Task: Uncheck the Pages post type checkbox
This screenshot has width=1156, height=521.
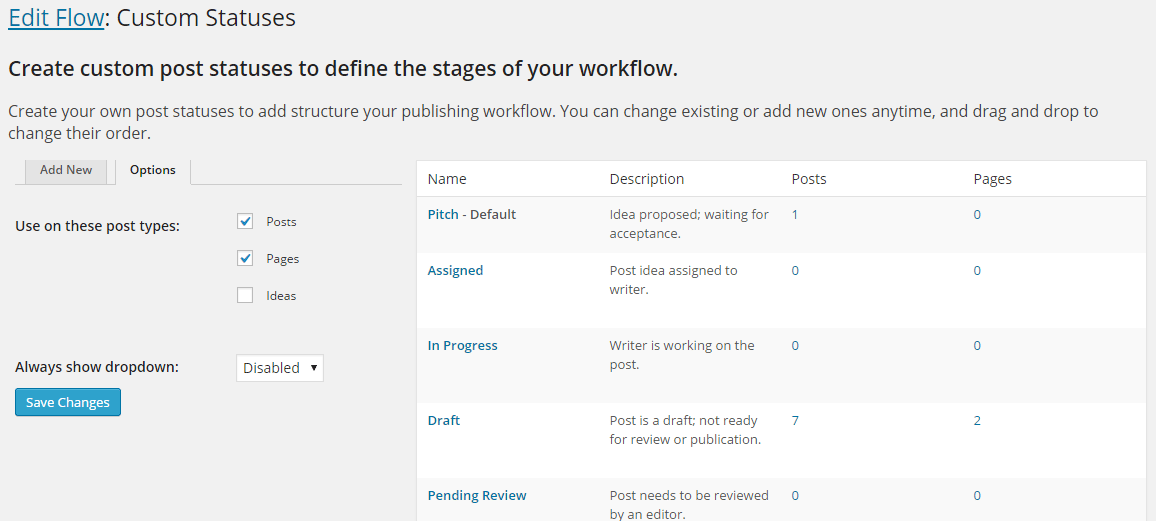Action: pos(245,259)
